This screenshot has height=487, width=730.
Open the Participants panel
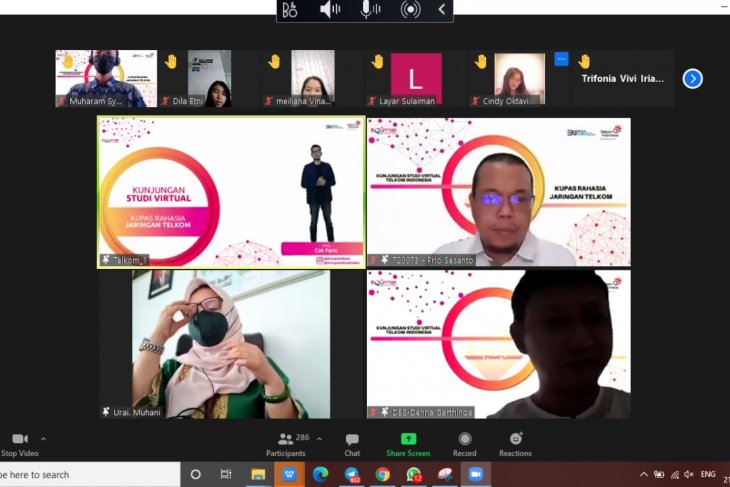(285, 445)
